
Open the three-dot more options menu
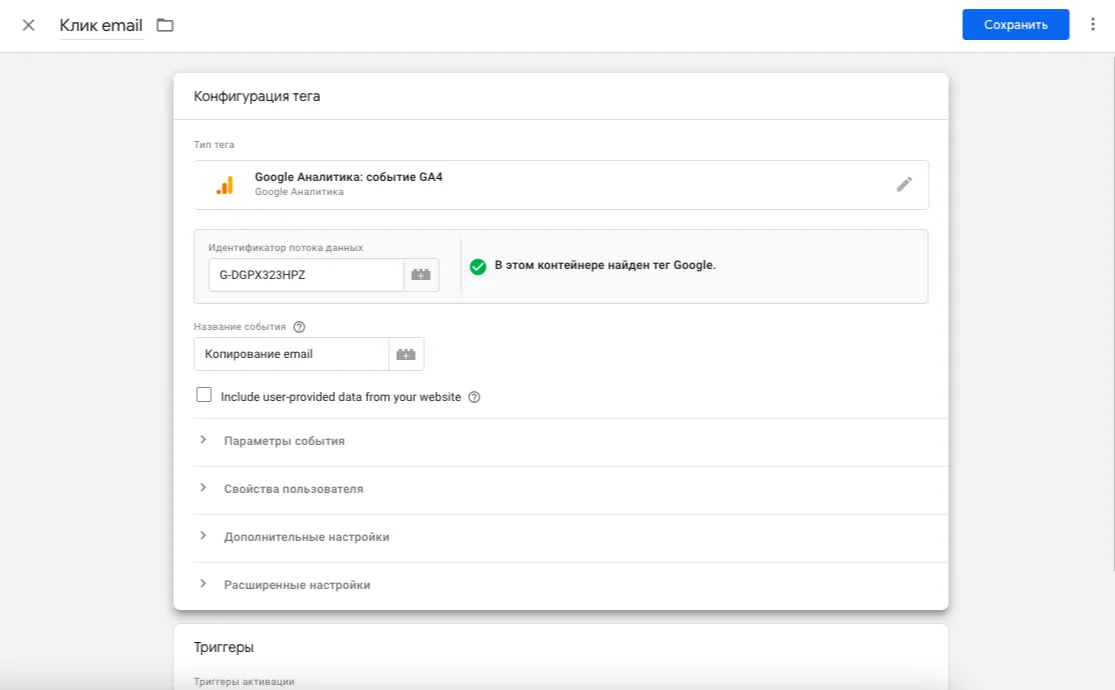pos(1092,25)
